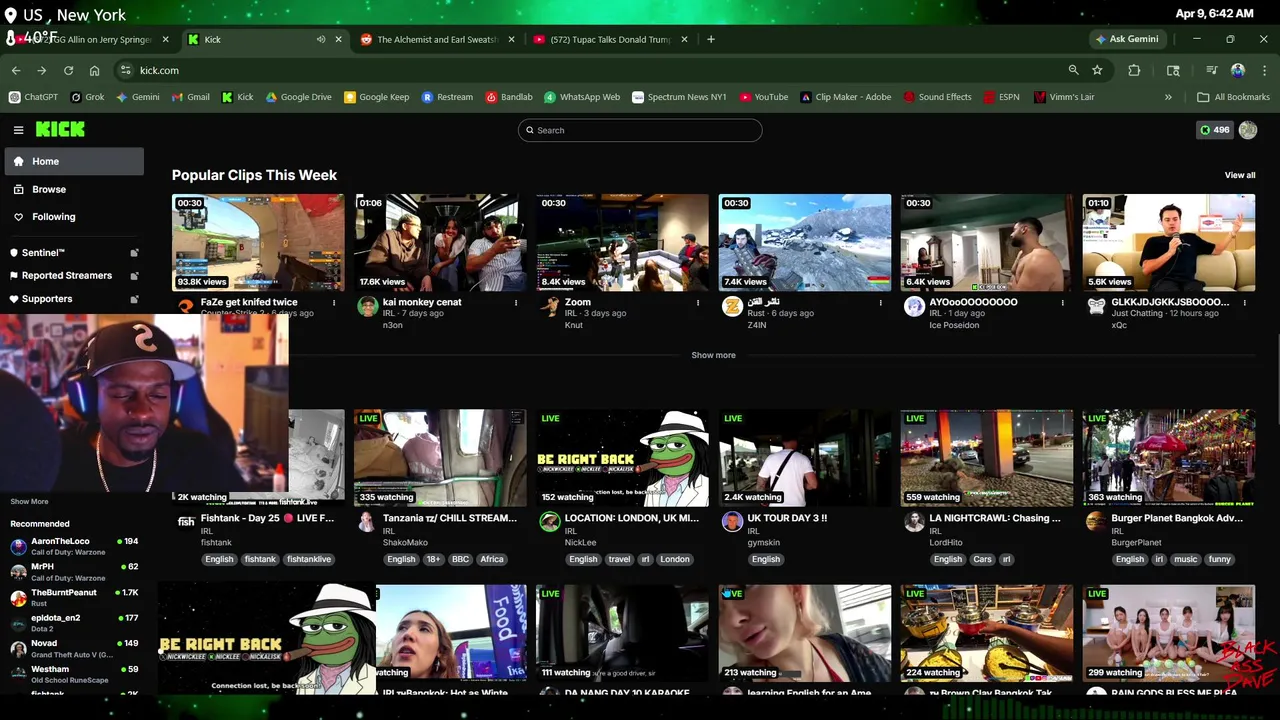This screenshot has width=1280, height=720.
Task: Open the Ice Poseidon channel name
Action: coord(954,325)
